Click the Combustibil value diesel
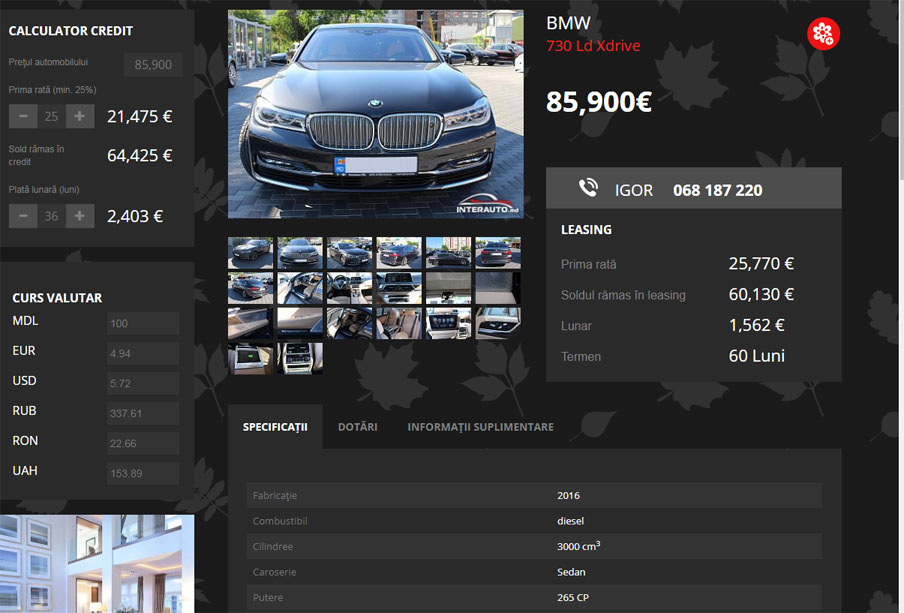 pyautogui.click(x=571, y=521)
